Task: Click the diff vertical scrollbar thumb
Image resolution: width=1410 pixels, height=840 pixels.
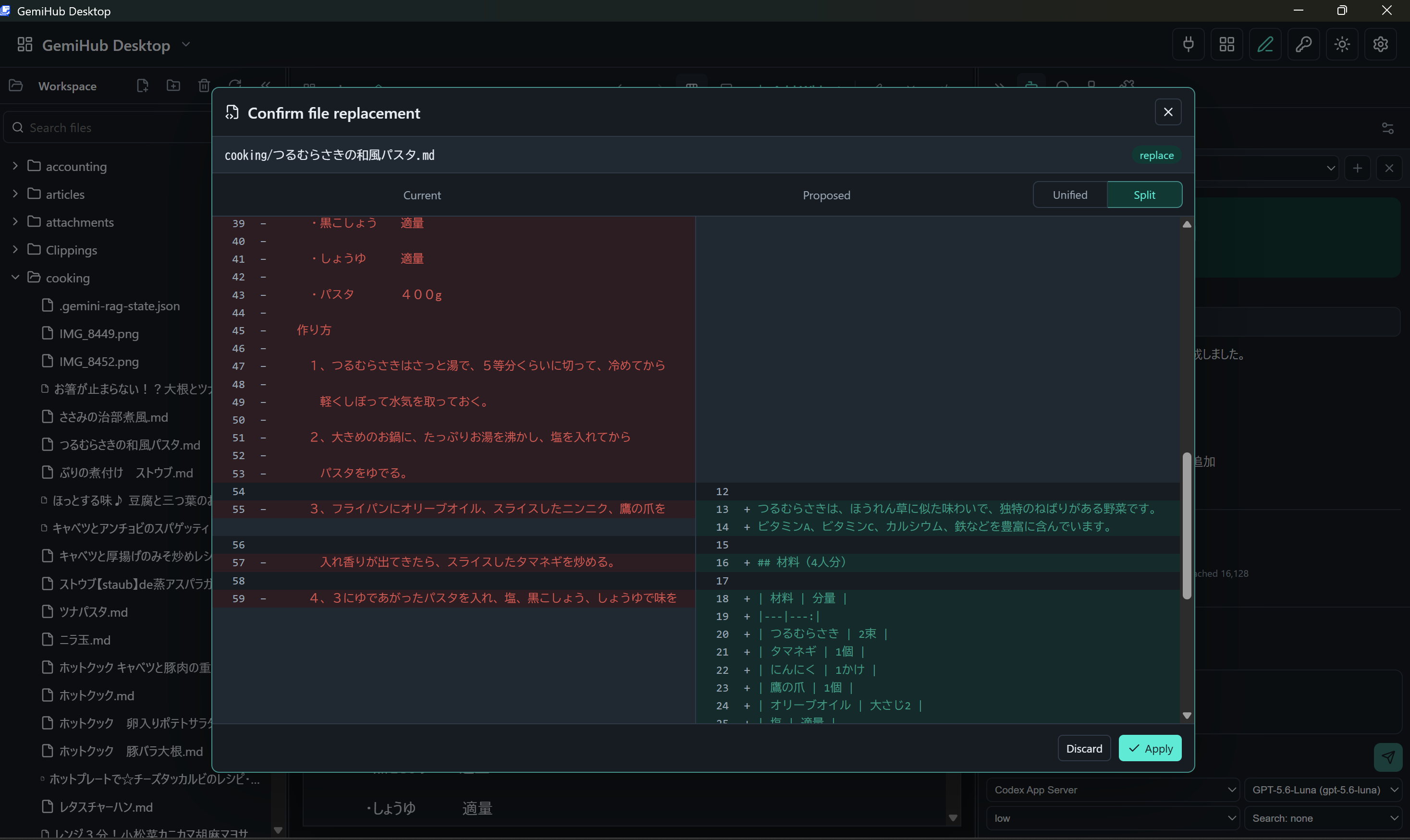Action: point(1187,526)
